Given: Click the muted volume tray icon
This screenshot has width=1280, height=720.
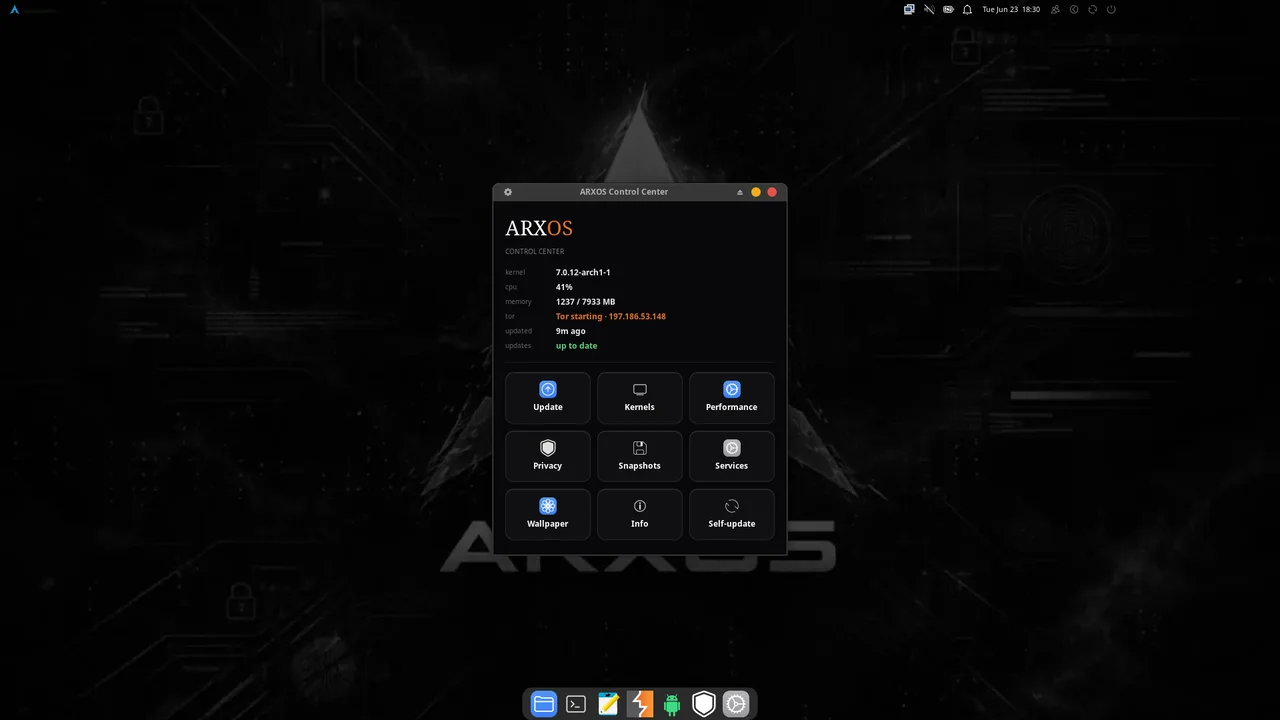Looking at the screenshot, I should click(929, 9).
